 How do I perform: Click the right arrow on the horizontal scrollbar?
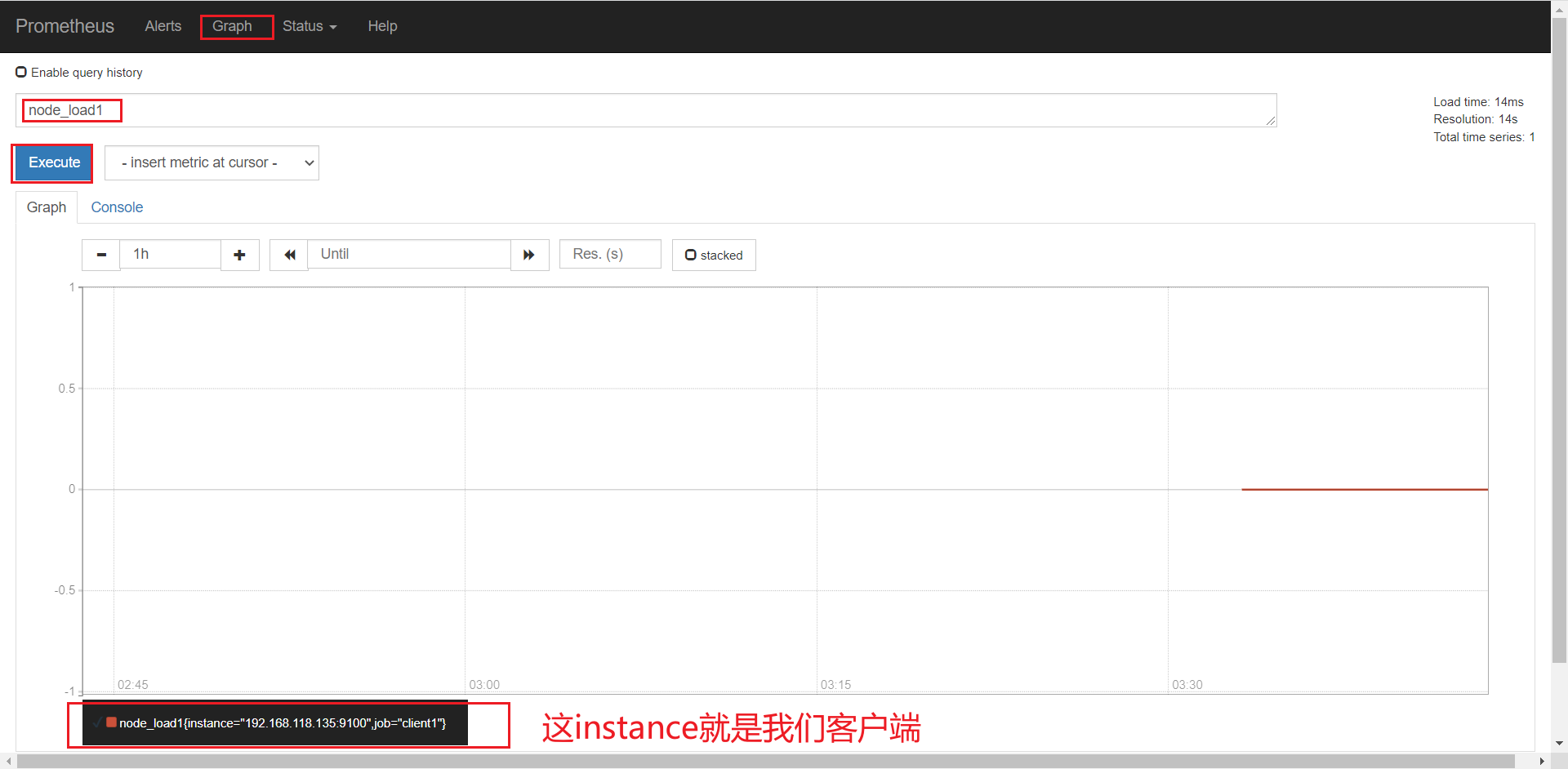point(1543,762)
